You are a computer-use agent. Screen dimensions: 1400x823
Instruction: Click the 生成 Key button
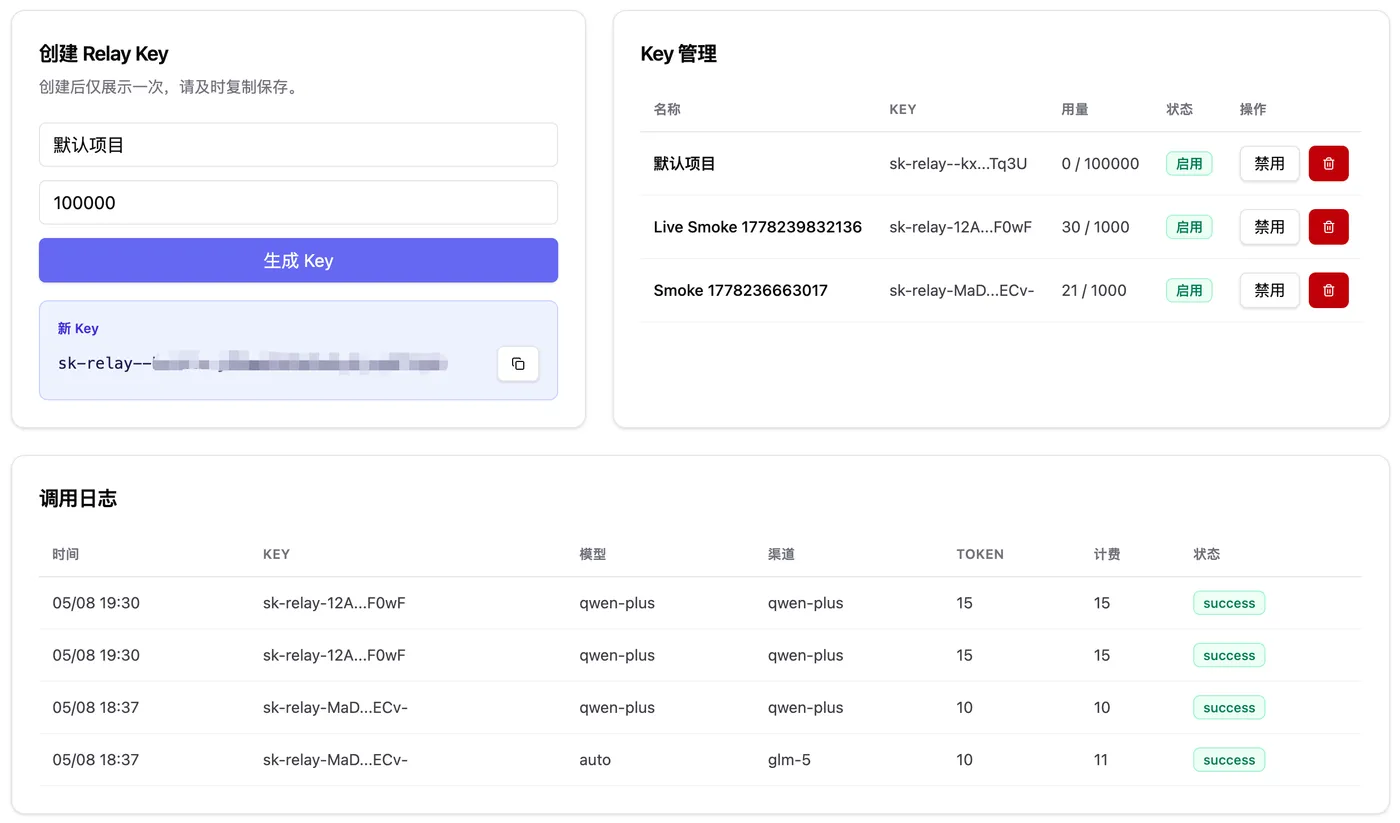(298, 260)
